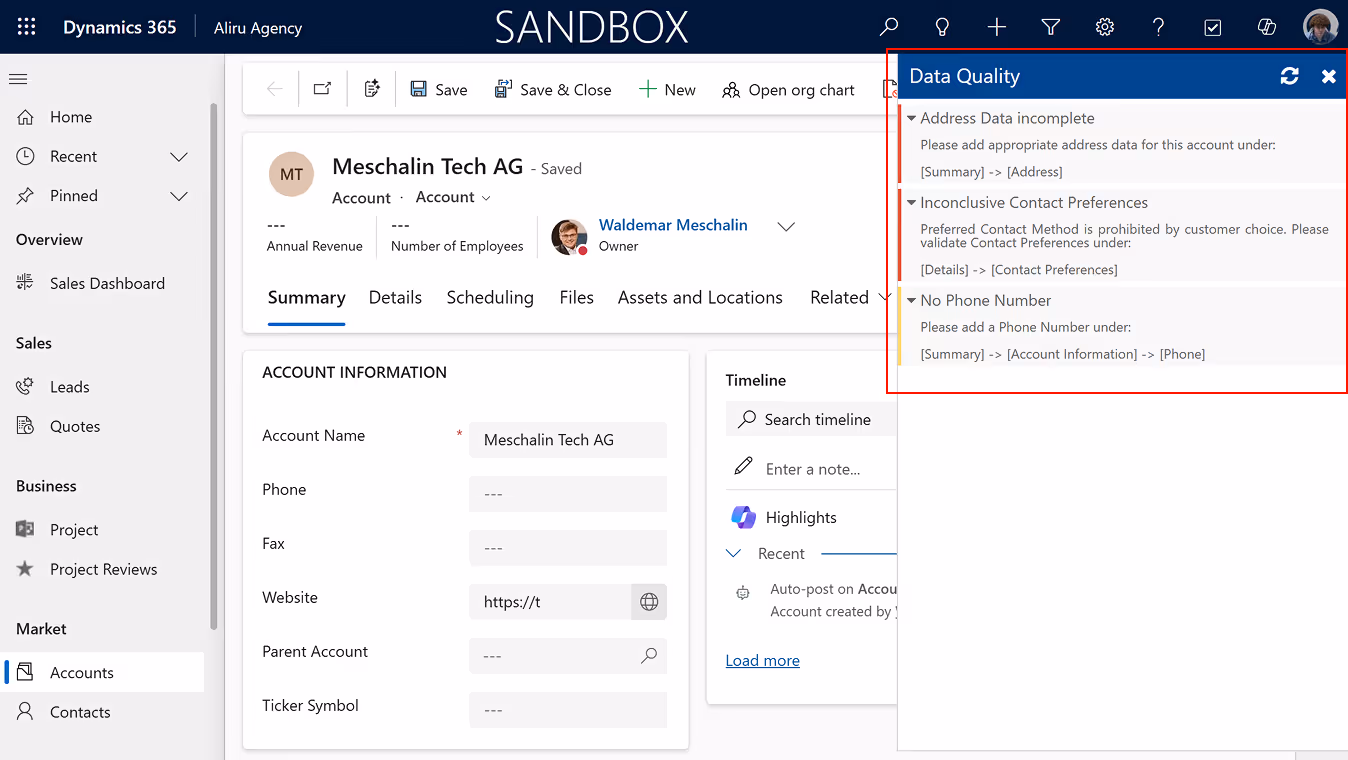The image size is (1348, 760).
Task: Open the Files tab
Action: 577,297
